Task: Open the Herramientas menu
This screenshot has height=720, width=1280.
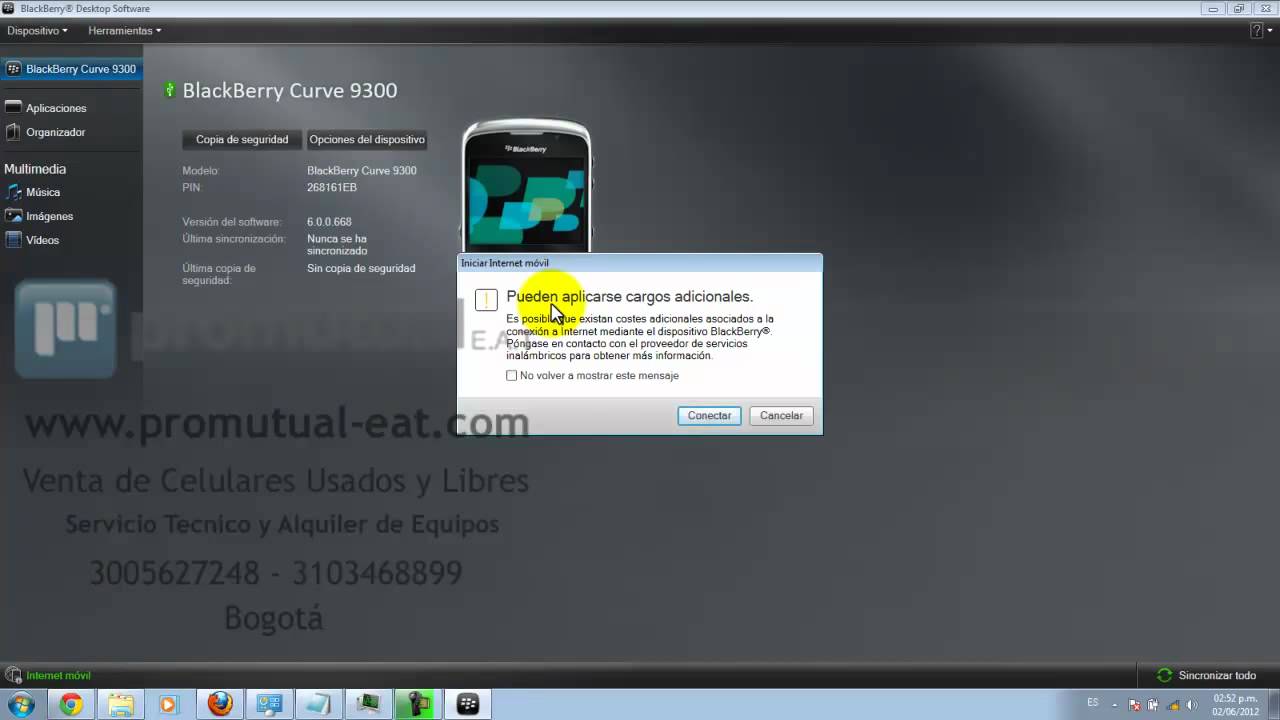Action: (124, 31)
